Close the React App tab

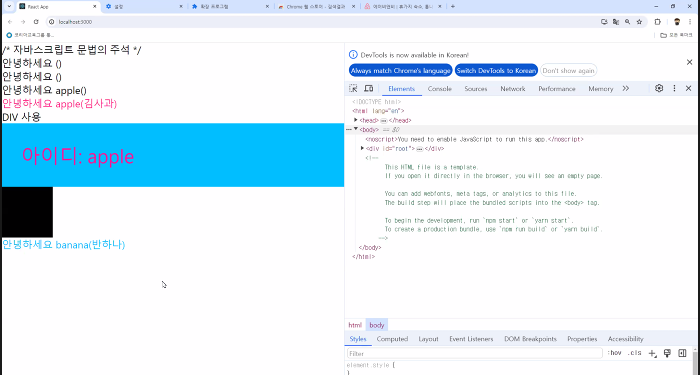coord(95,7)
